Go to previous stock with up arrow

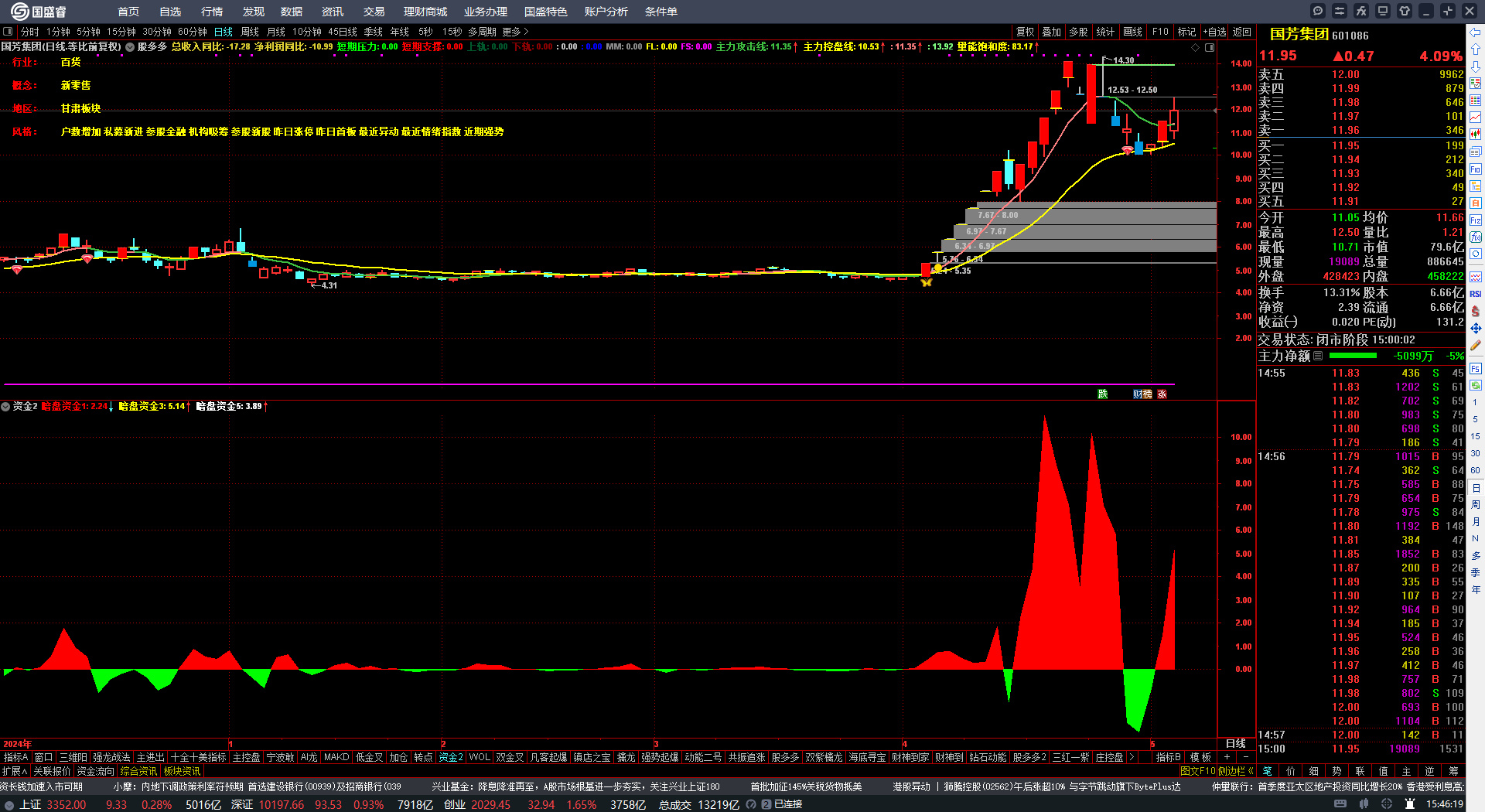click(1476, 49)
